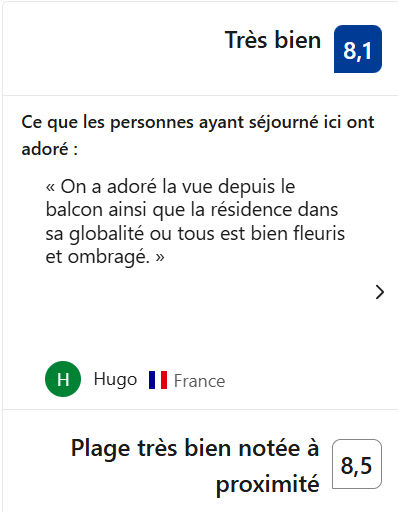Open Plage très bien notée à proximité
The image size is (398, 512).
point(195,465)
